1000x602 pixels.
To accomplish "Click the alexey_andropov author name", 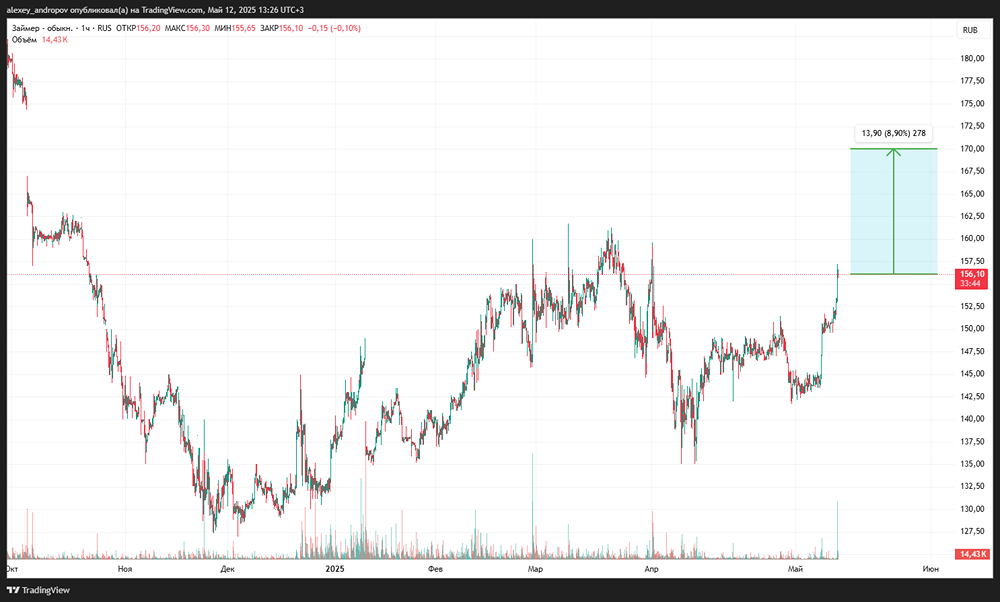I will point(38,10).
